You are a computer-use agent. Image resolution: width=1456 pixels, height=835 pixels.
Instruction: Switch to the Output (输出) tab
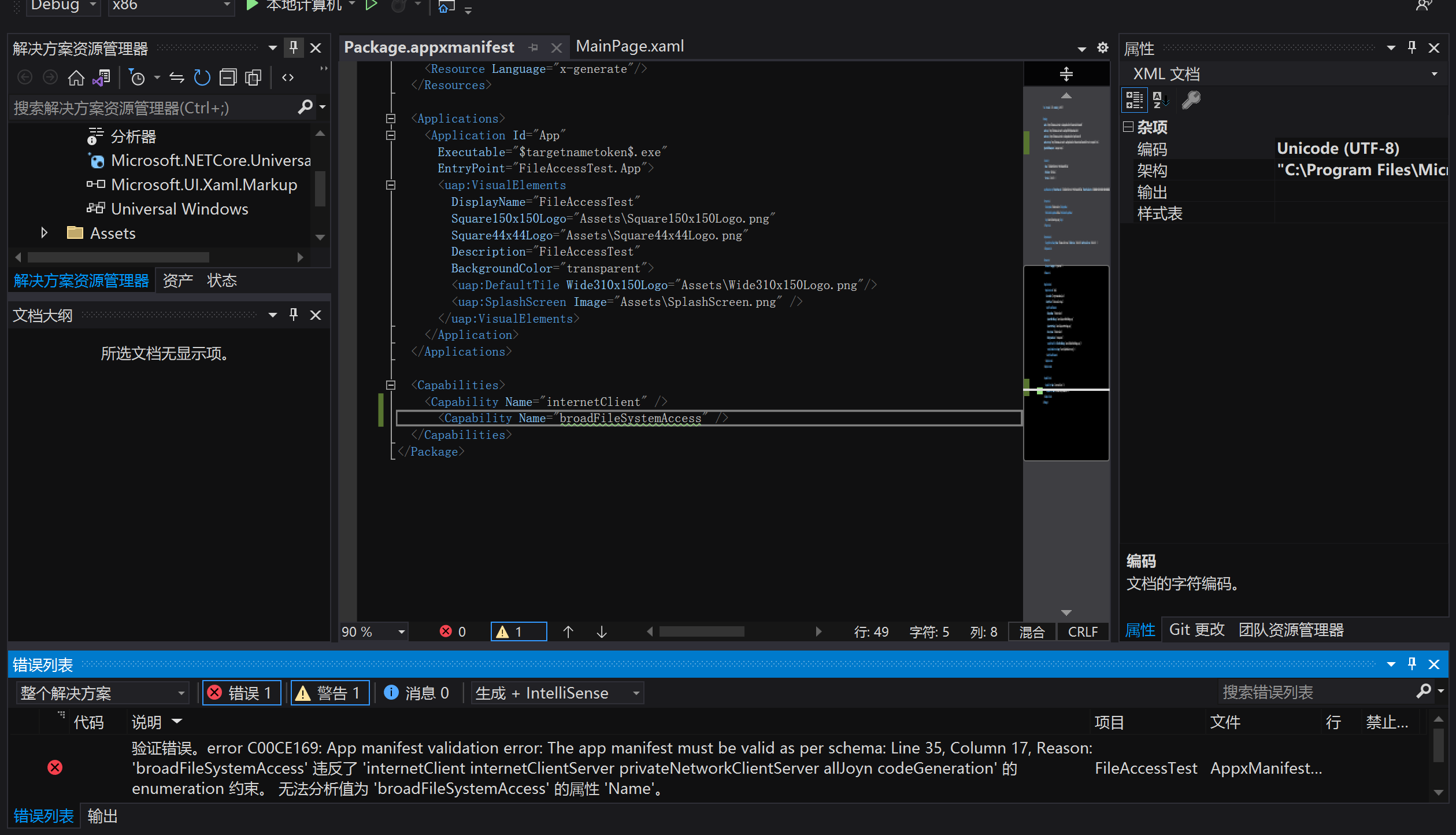coord(102,816)
